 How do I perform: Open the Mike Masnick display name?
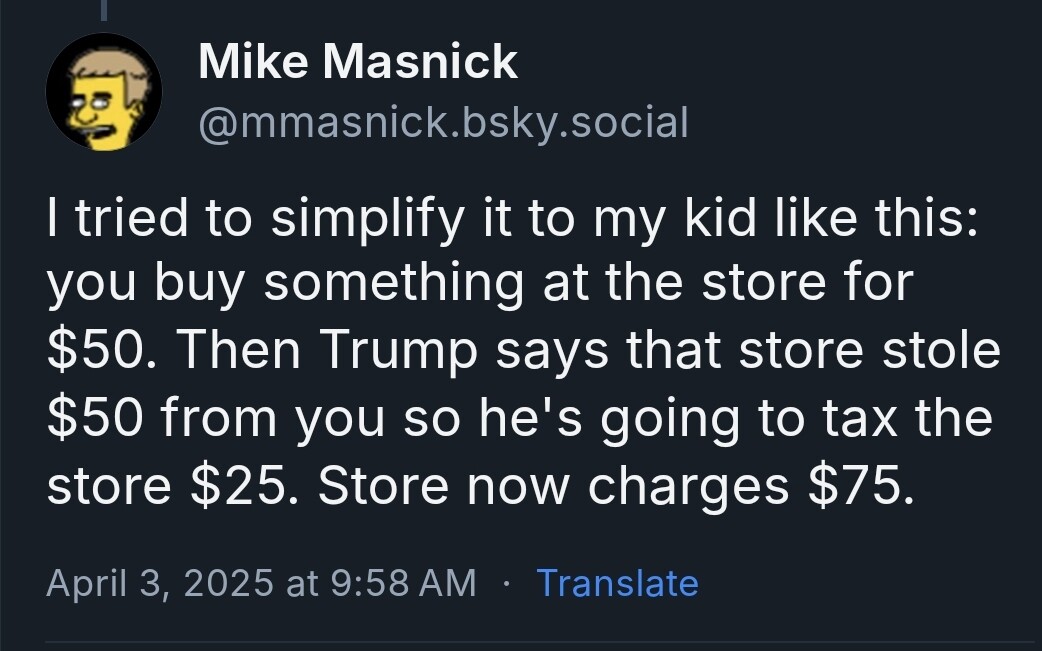[358, 62]
